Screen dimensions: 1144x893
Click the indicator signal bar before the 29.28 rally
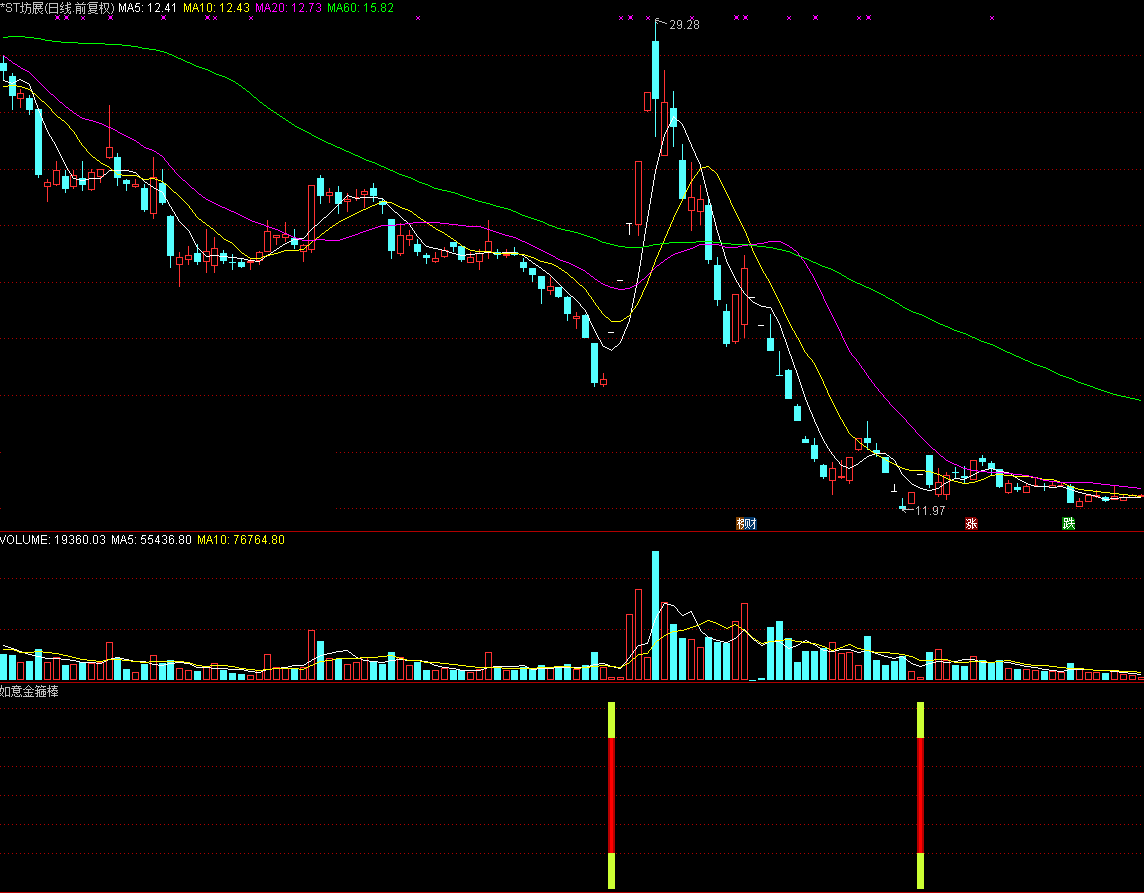(x=611, y=795)
